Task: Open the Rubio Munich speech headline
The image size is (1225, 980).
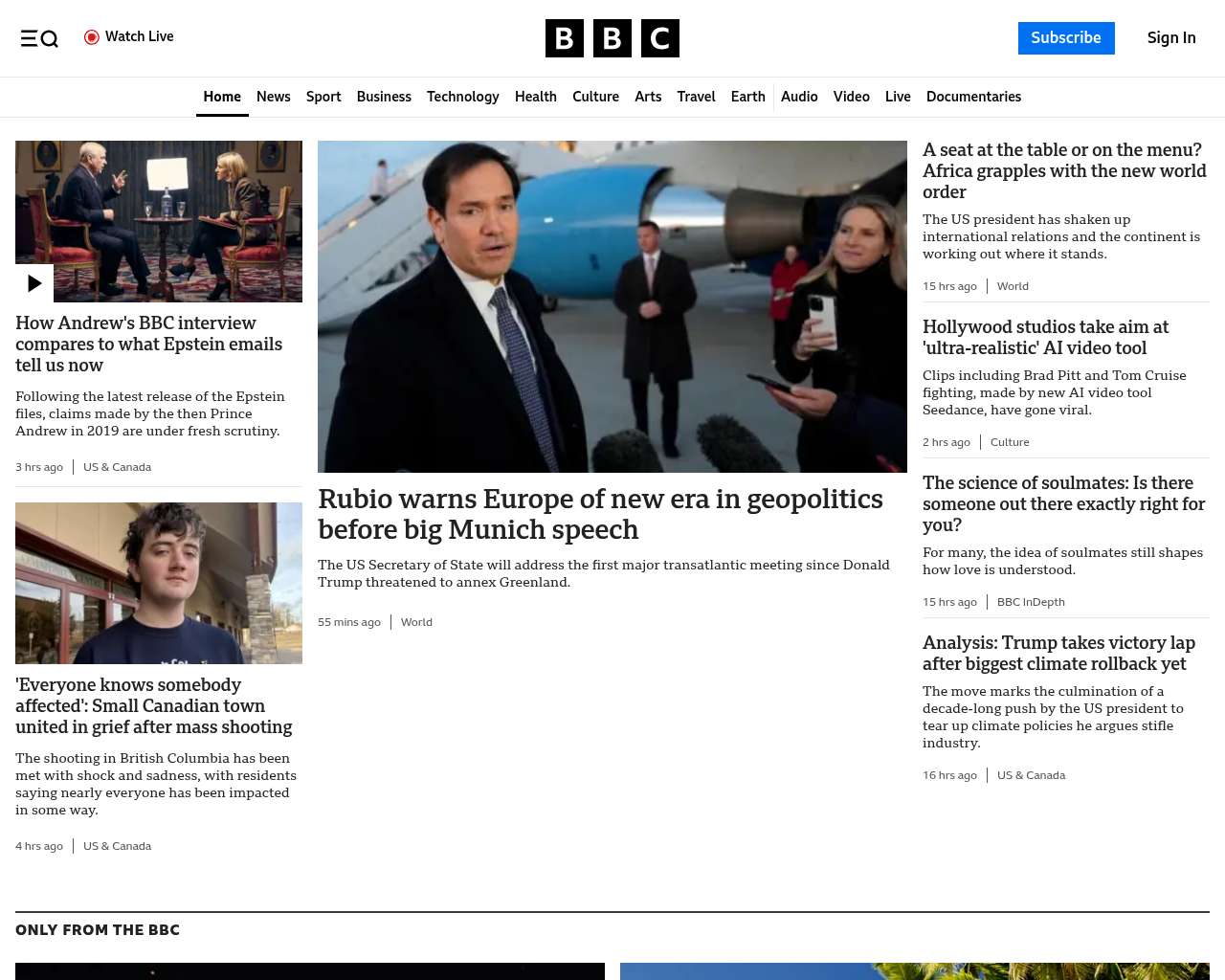Action: click(600, 514)
